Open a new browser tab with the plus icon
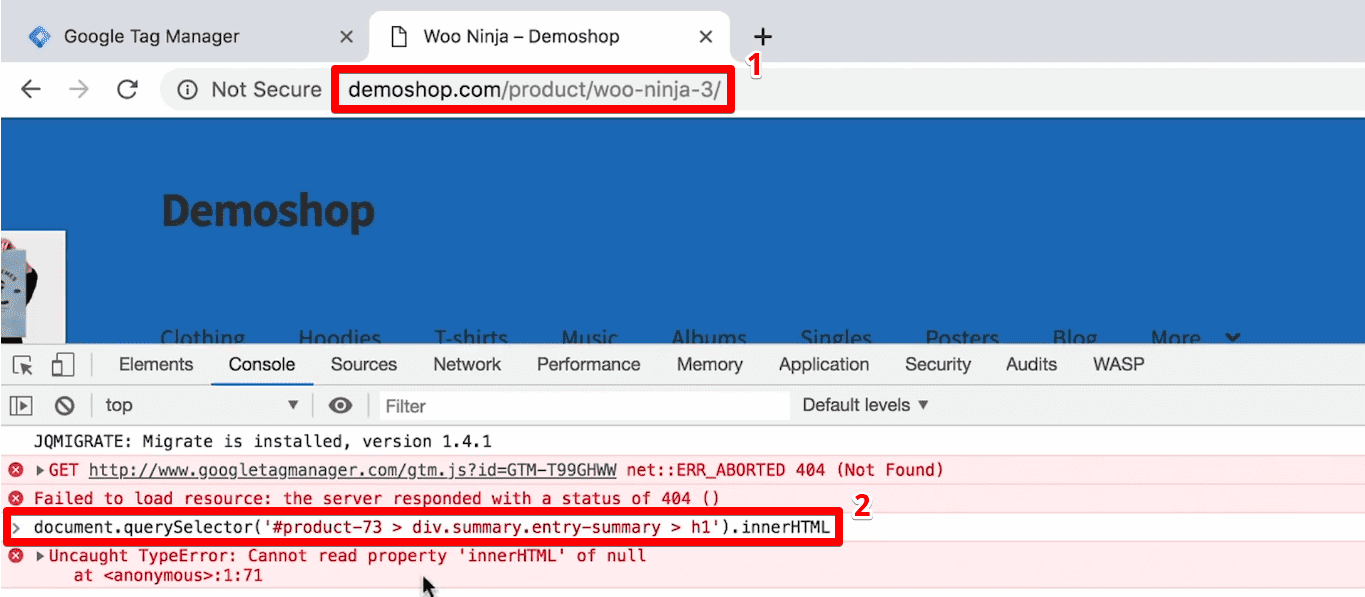This screenshot has width=1365, height=597. click(763, 36)
